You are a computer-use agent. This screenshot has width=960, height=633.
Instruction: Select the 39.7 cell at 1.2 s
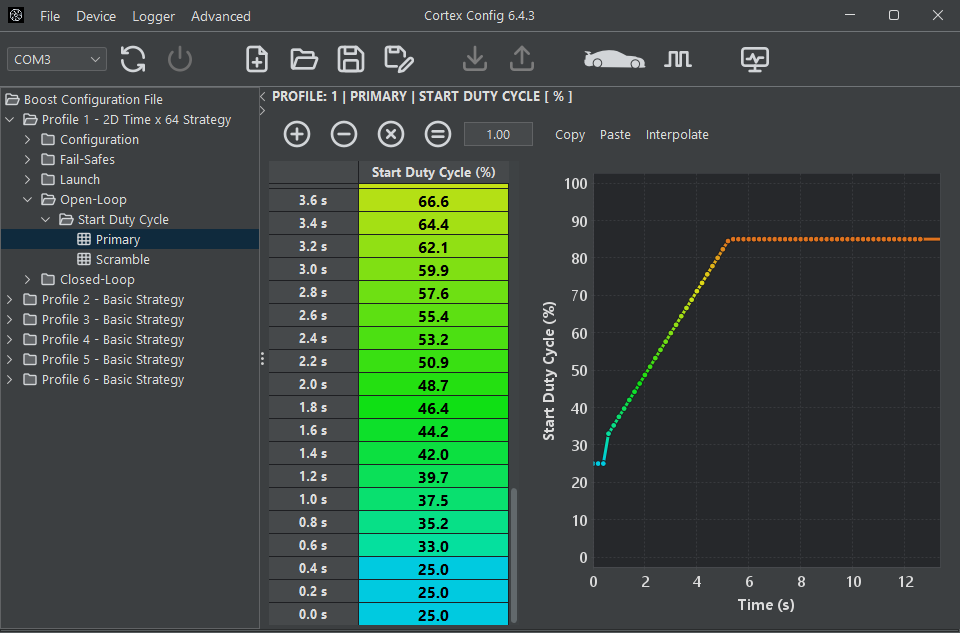(433, 477)
